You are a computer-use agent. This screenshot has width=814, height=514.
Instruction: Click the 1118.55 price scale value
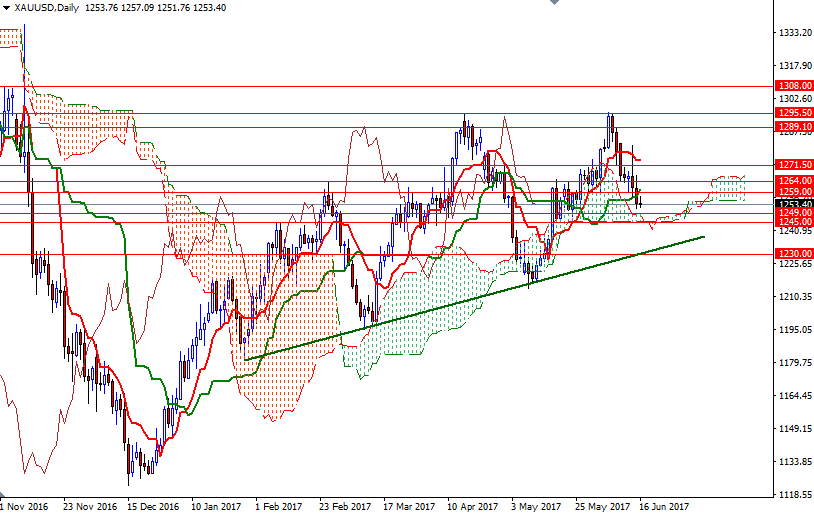tap(793, 494)
